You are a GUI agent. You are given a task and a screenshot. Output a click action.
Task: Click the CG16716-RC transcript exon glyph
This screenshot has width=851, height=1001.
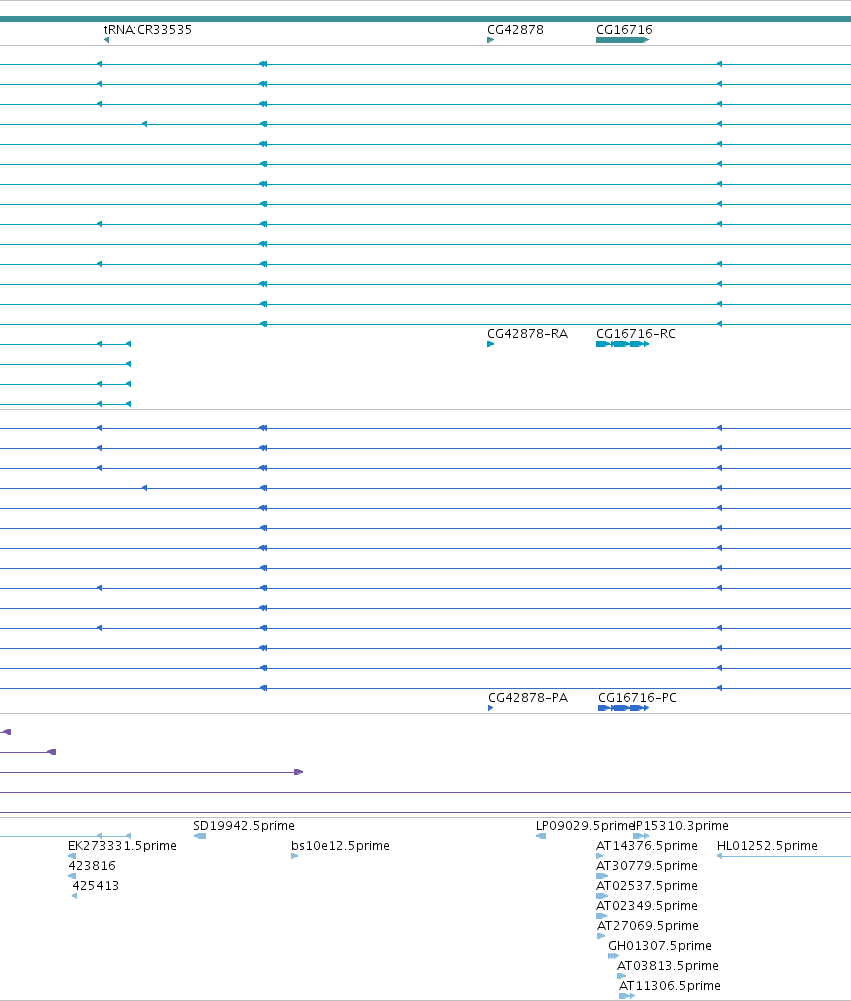click(622, 344)
